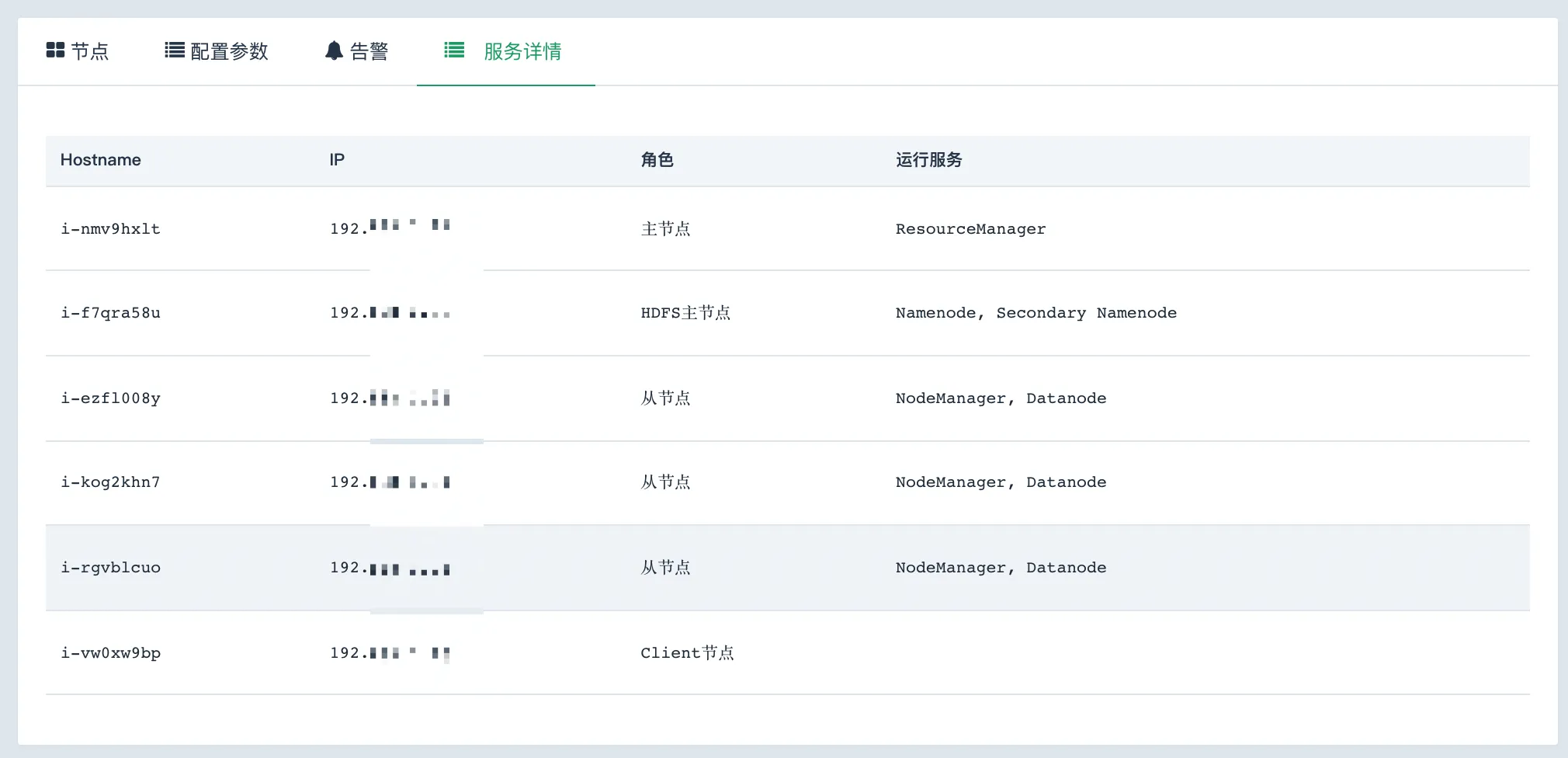Select hostname i-rgvblcuo
The width and height of the screenshot is (1568, 758).
coord(111,568)
